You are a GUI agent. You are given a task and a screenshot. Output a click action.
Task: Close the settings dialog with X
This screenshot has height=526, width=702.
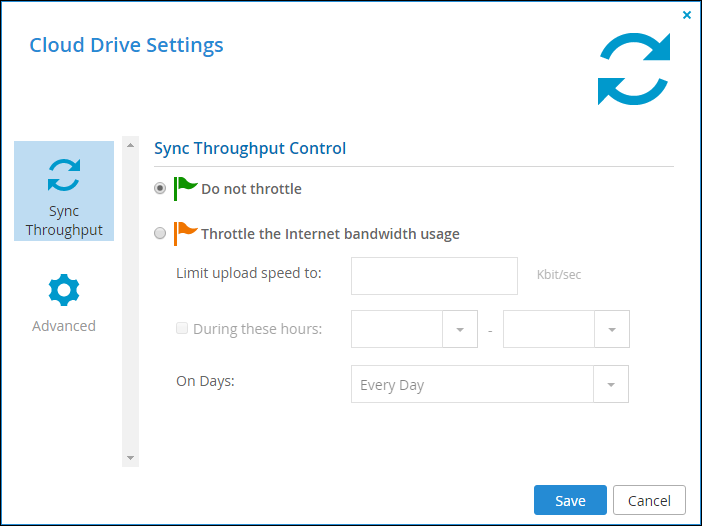click(x=687, y=15)
